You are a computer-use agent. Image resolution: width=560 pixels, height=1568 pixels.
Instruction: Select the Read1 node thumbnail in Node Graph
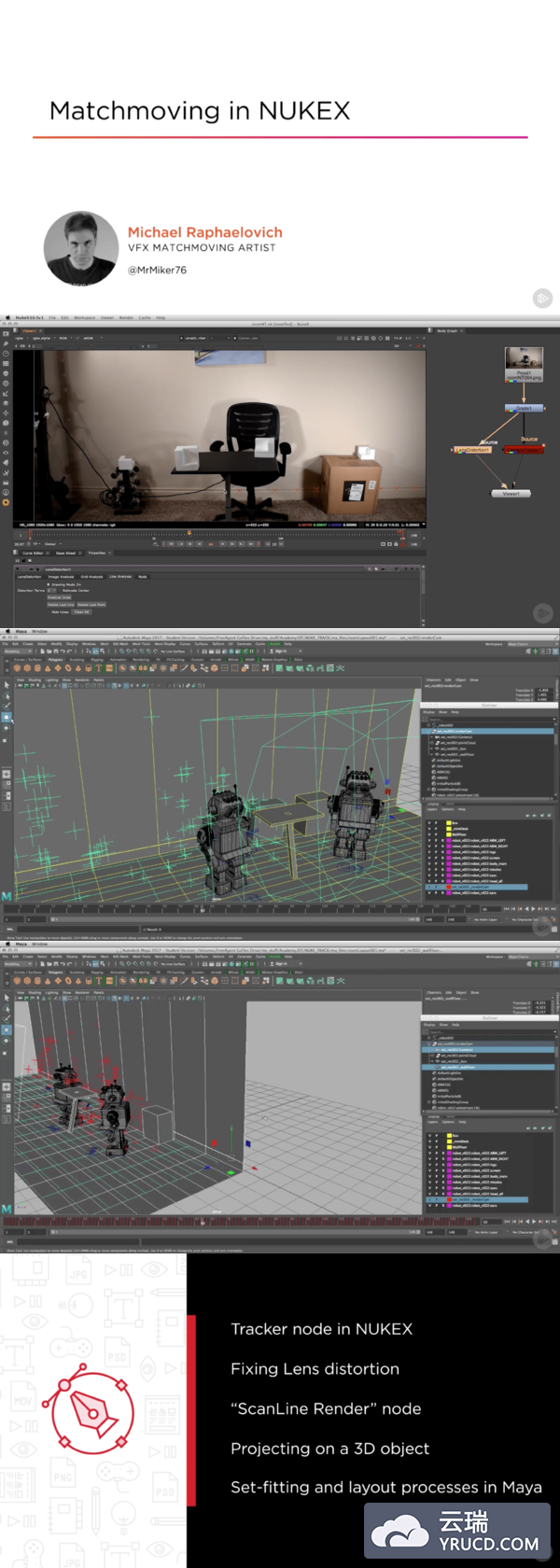(x=524, y=360)
